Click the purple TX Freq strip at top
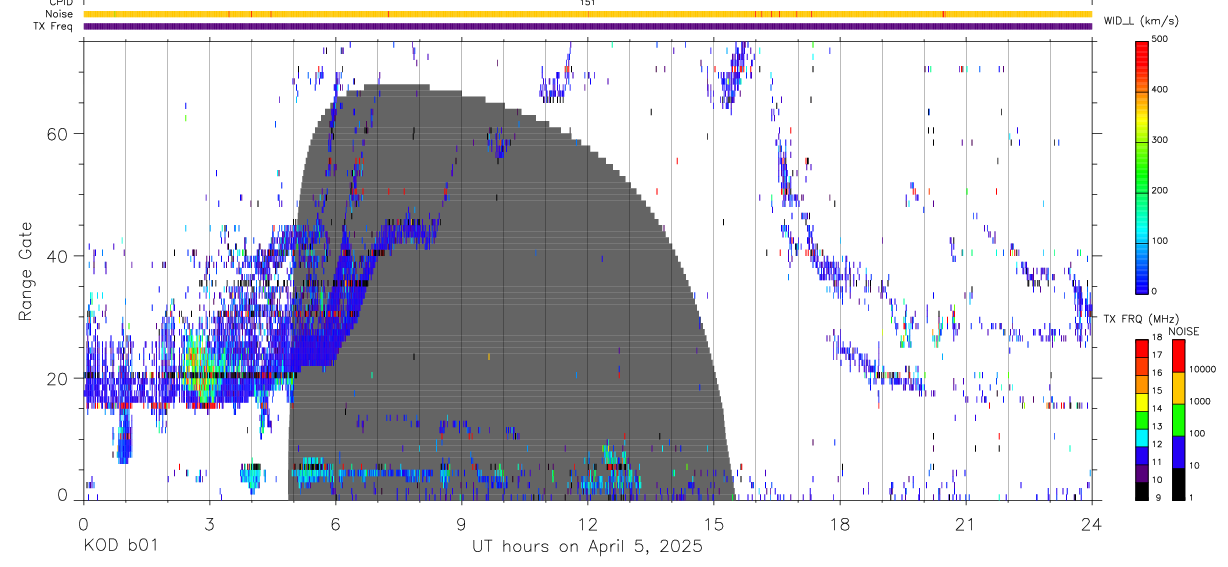 click(587, 26)
